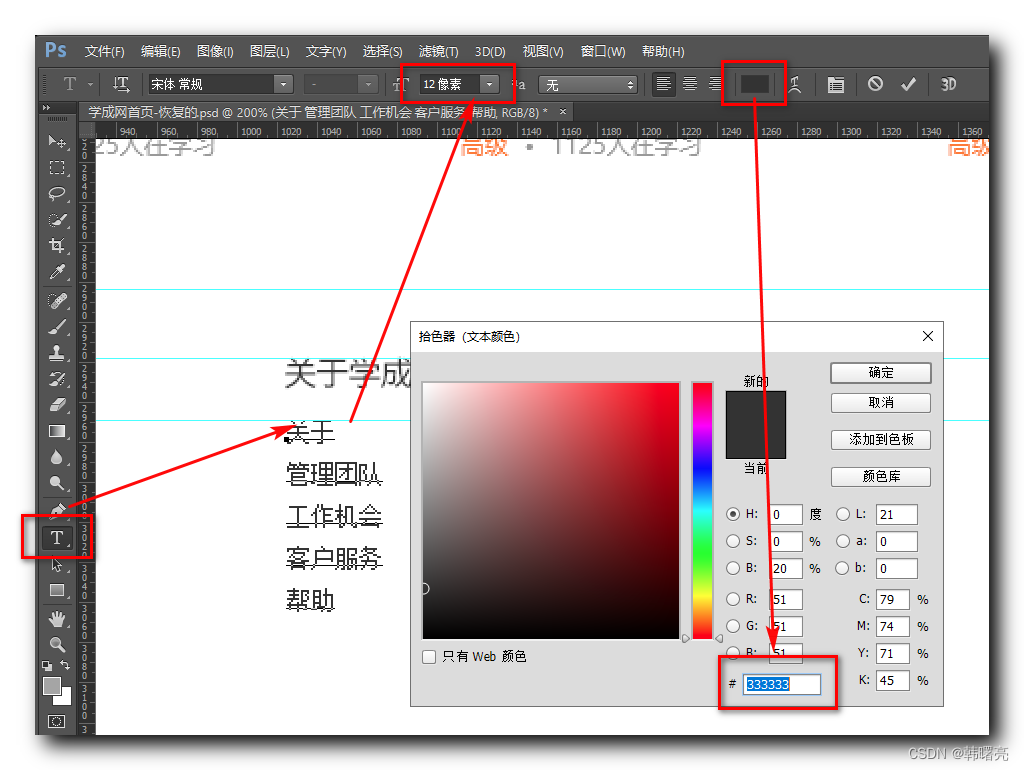Select the Move tool

[x=57, y=142]
